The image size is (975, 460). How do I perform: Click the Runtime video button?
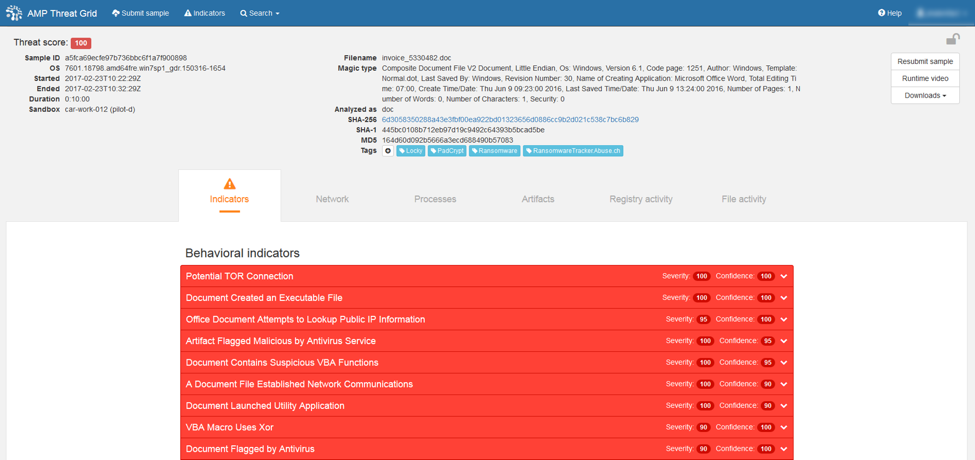(x=925, y=78)
